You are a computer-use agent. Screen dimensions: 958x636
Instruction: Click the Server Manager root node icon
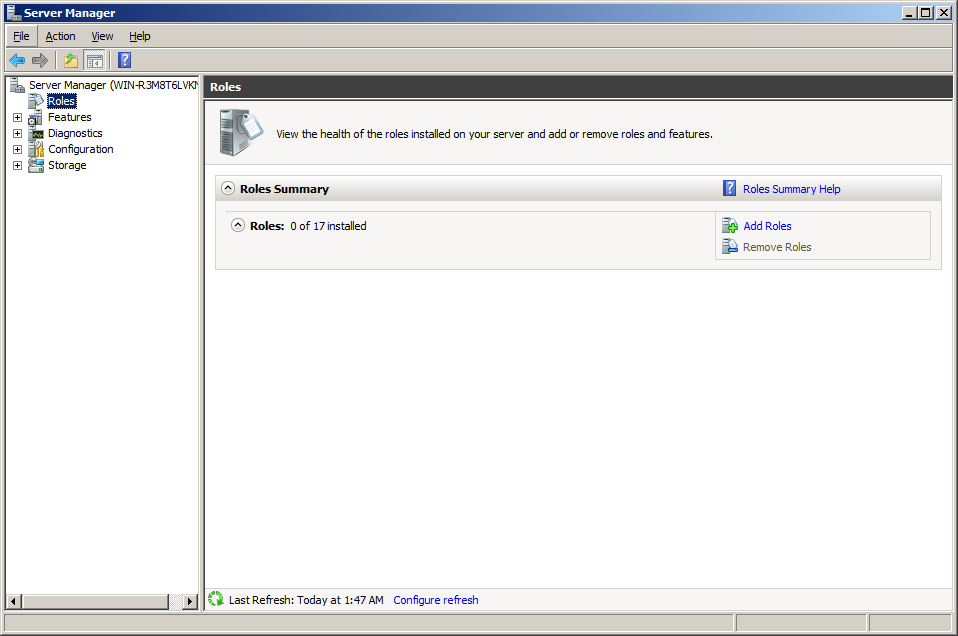tap(17, 85)
